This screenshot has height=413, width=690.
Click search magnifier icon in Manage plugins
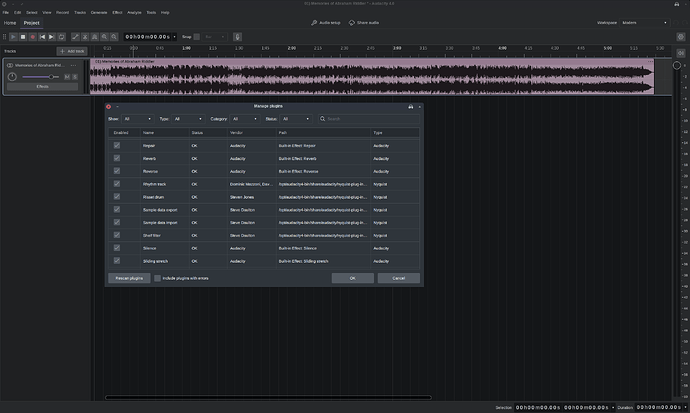[x=323, y=119]
